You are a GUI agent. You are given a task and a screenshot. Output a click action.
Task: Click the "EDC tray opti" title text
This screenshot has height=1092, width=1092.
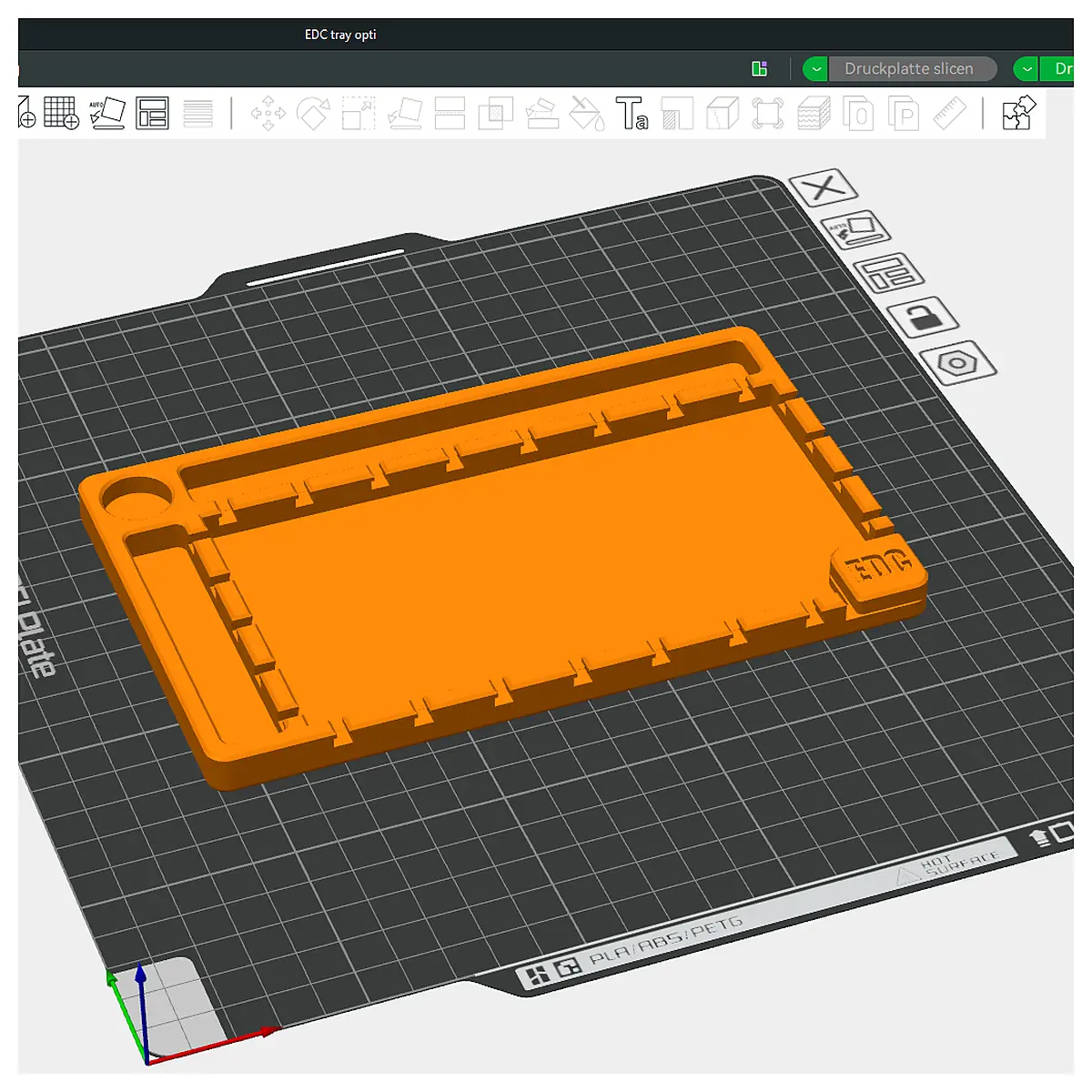[340, 35]
